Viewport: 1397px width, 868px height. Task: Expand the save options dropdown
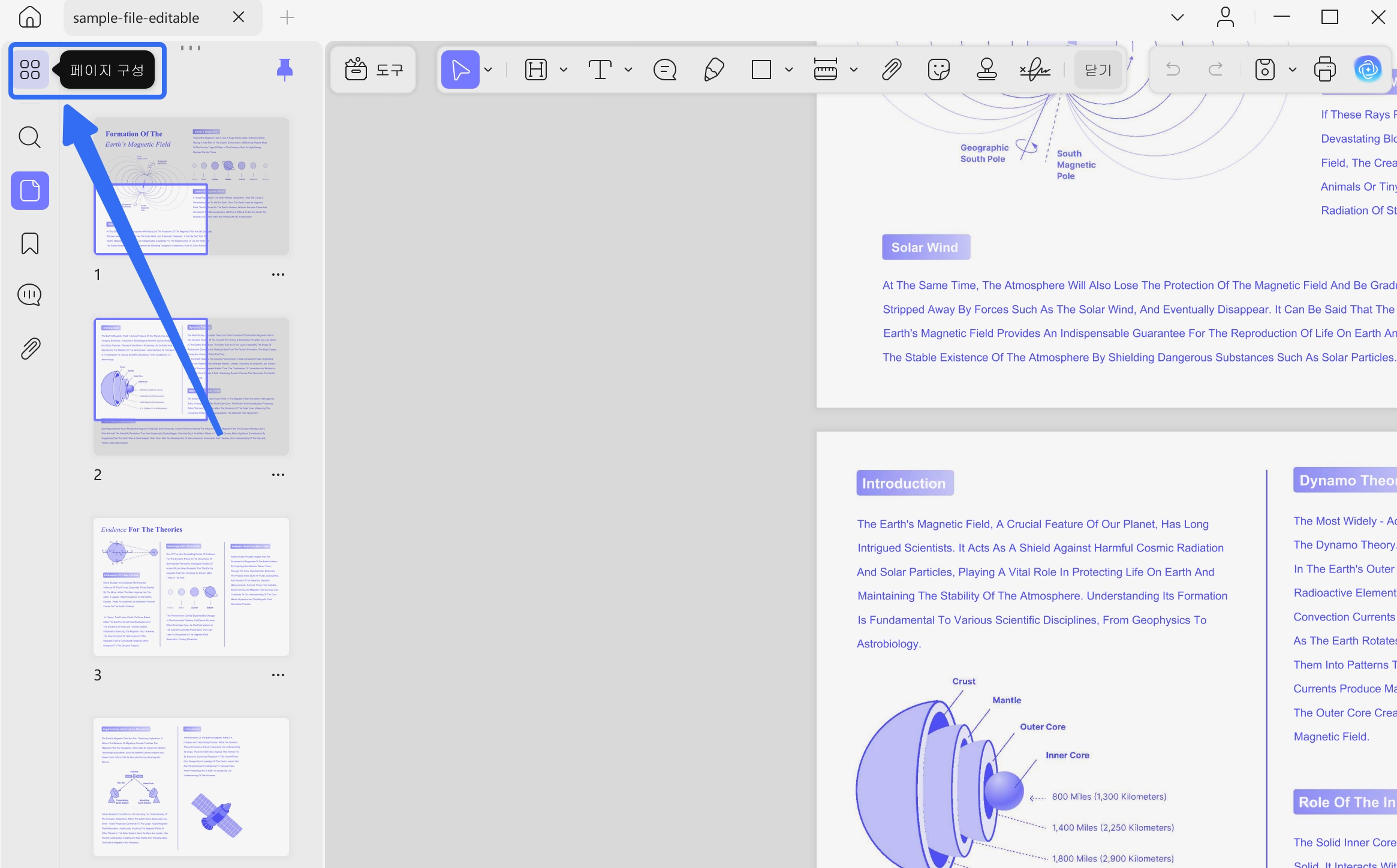point(1293,70)
